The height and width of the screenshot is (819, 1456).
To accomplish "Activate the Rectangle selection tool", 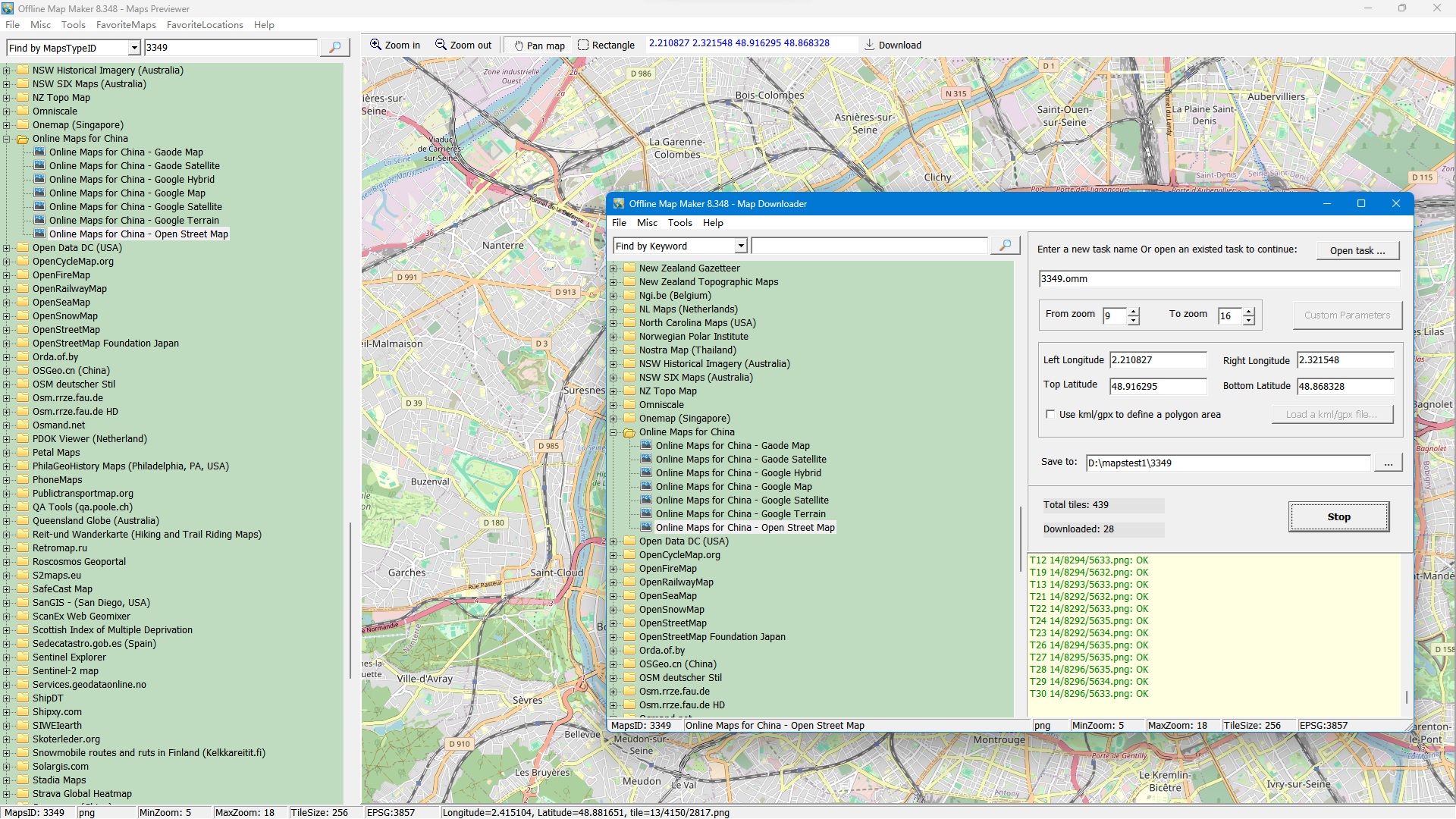I will coord(606,45).
